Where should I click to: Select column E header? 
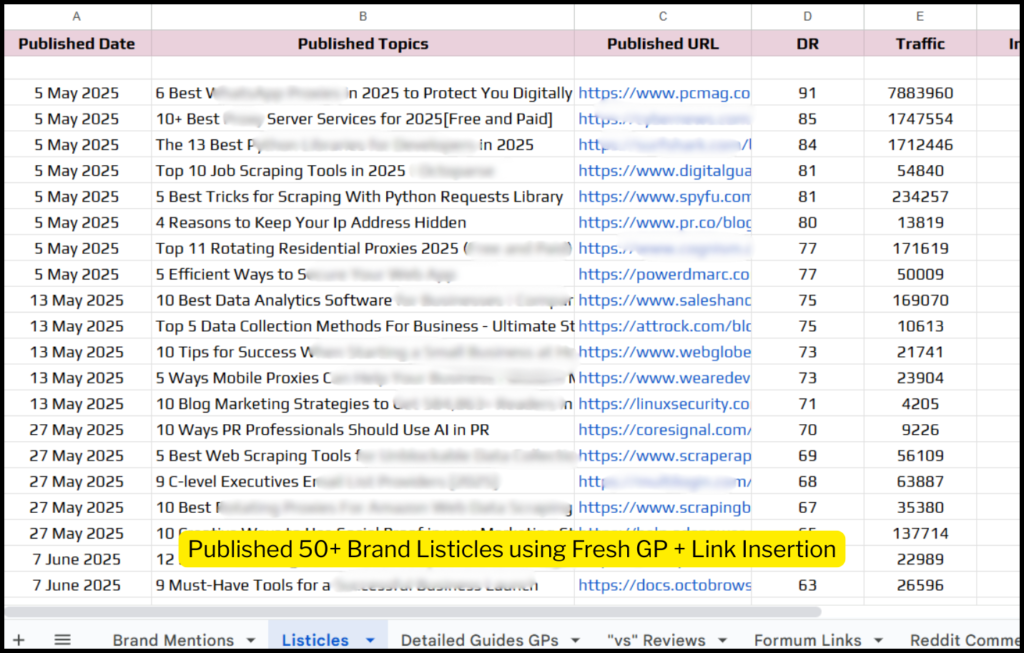(x=920, y=16)
